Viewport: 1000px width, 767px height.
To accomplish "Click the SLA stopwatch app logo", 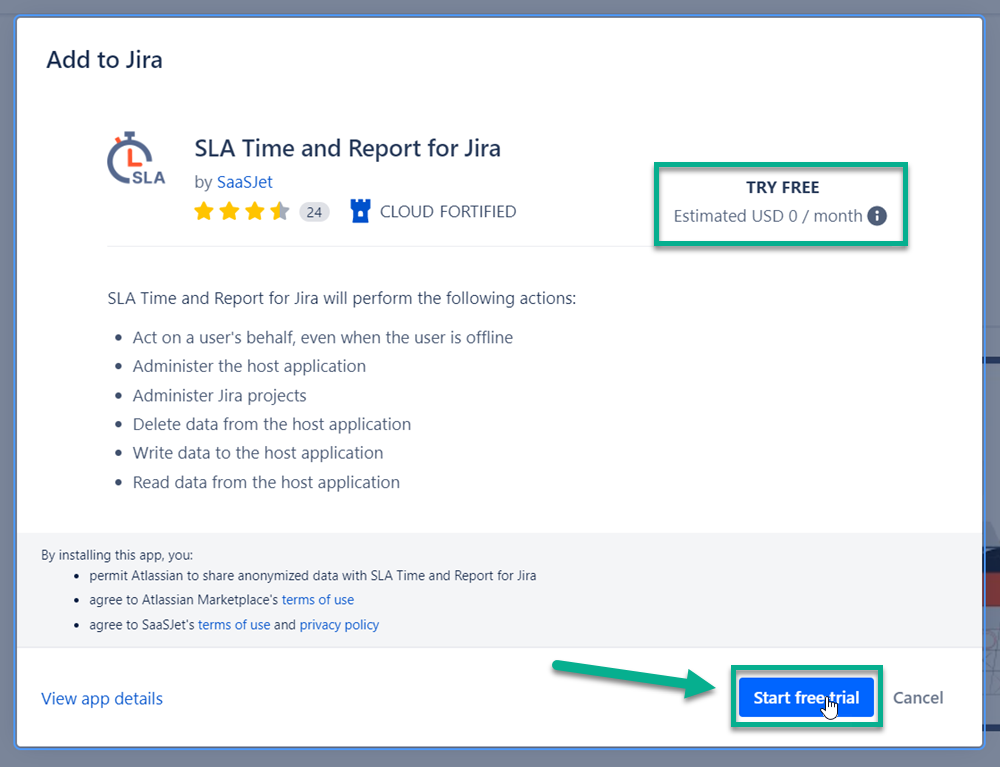I will 136,159.
